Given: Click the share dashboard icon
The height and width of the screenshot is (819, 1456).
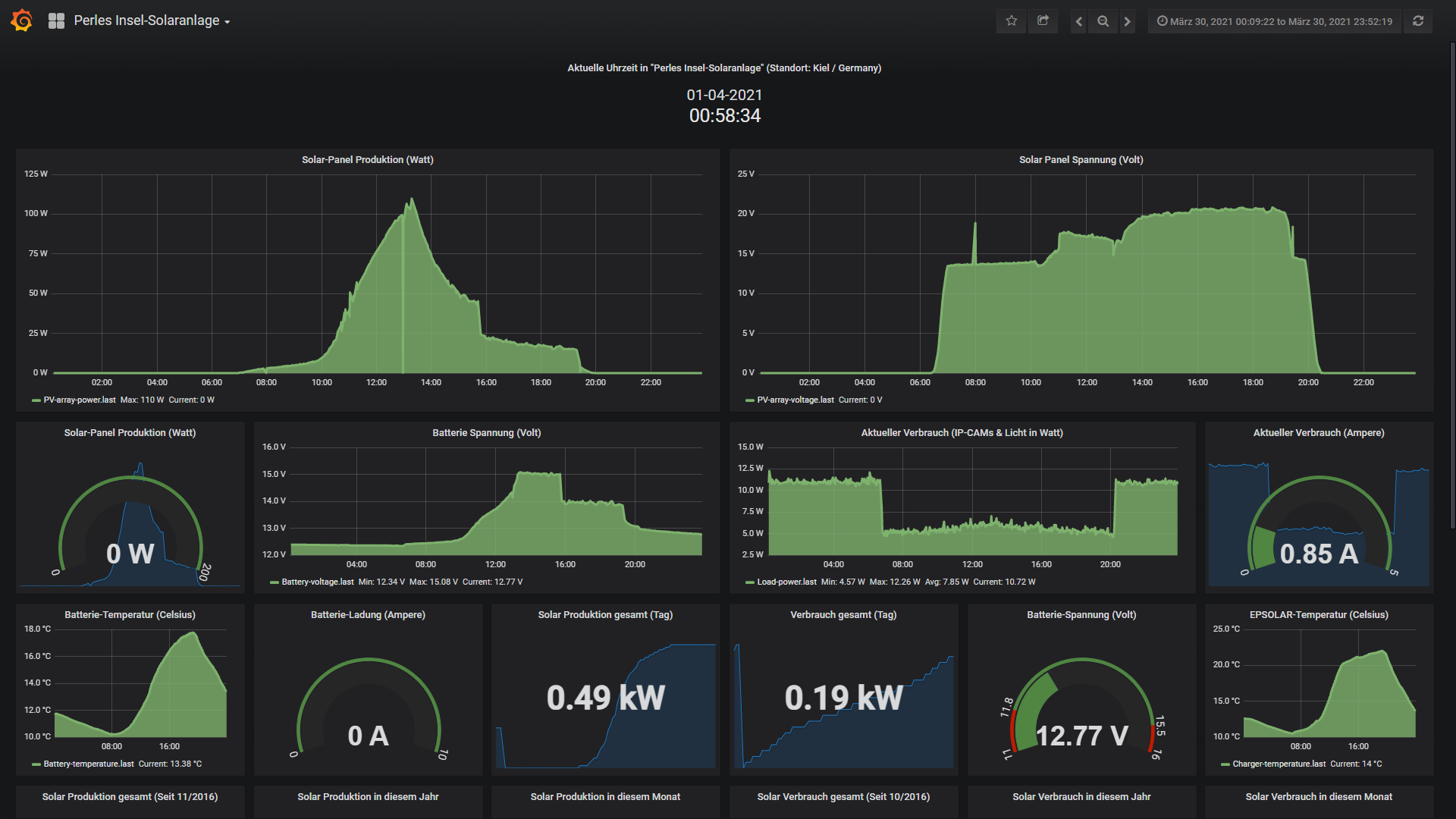Looking at the screenshot, I should 1043,21.
